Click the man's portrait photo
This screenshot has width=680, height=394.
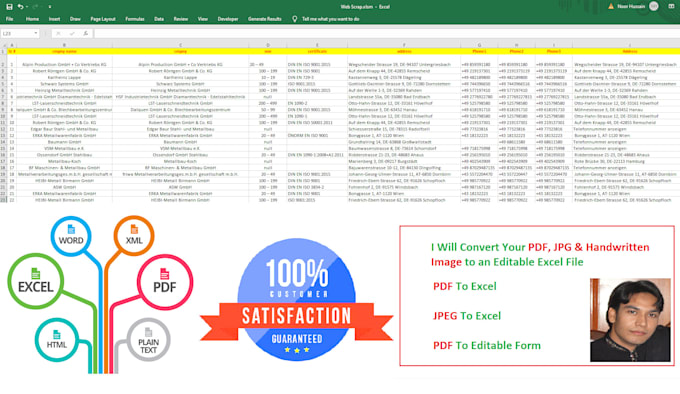coord(630,320)
